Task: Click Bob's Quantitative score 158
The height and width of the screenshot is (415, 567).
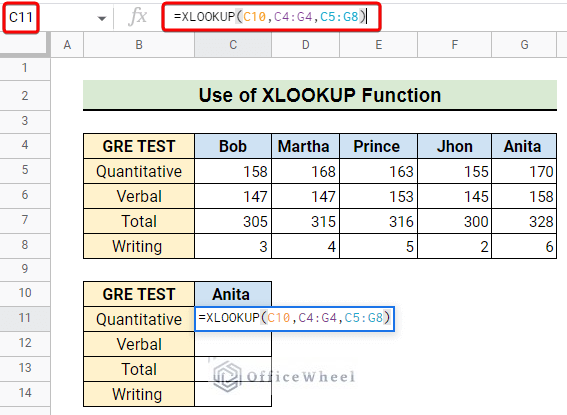Action: 233,171
